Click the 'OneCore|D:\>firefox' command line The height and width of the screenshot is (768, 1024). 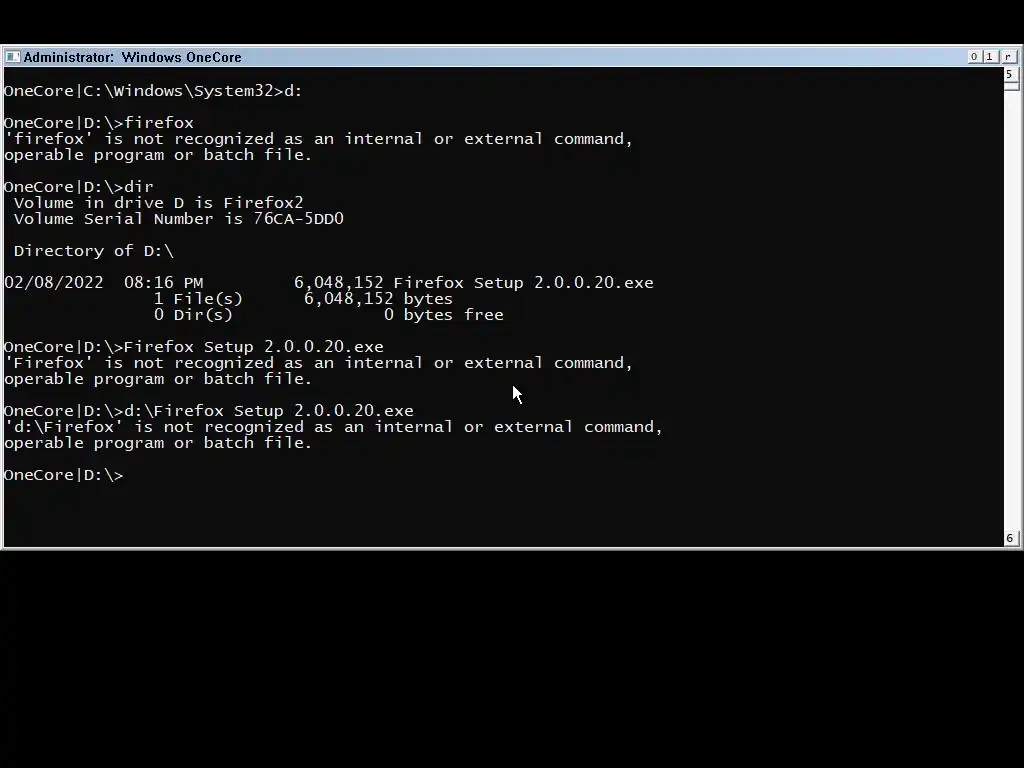pos(99,123)
